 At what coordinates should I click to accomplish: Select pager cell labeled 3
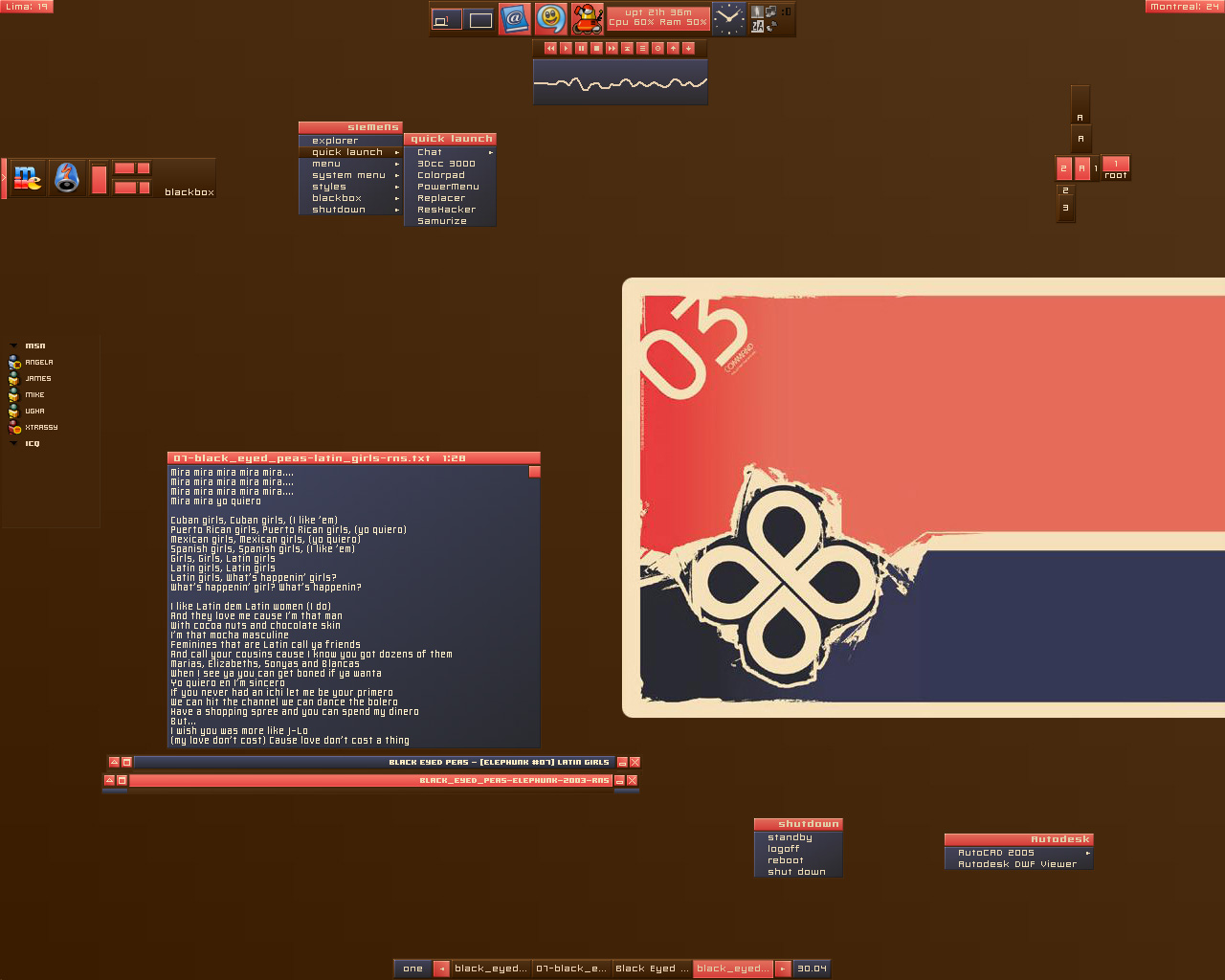(x=1065, y=208)
